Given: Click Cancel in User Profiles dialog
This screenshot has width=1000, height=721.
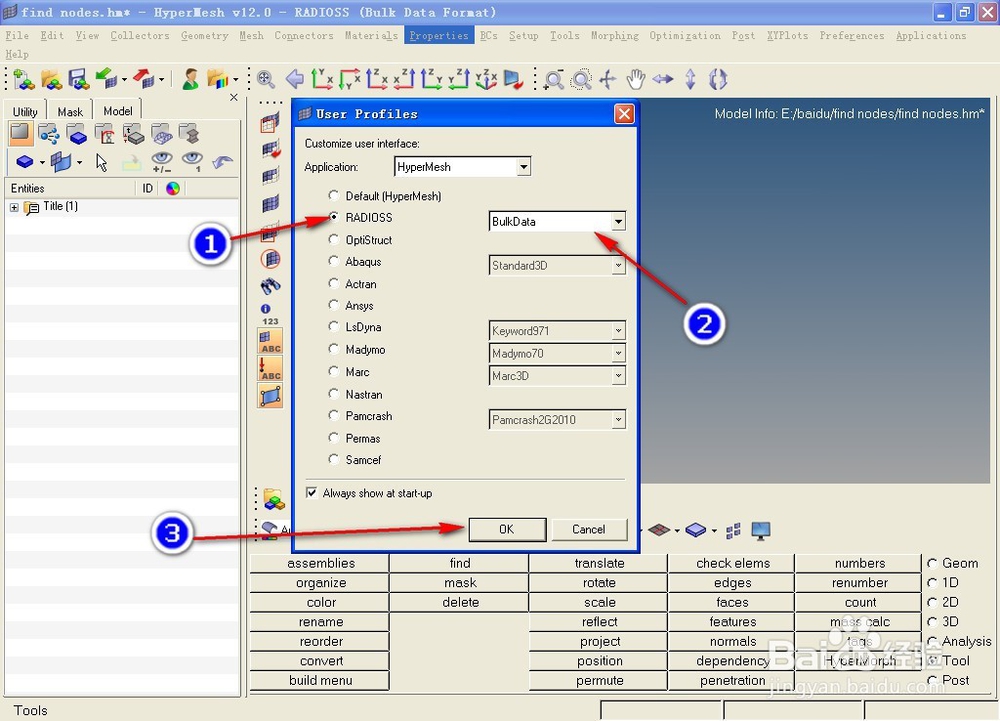Looking at the screenshot, I should [589, 529].
